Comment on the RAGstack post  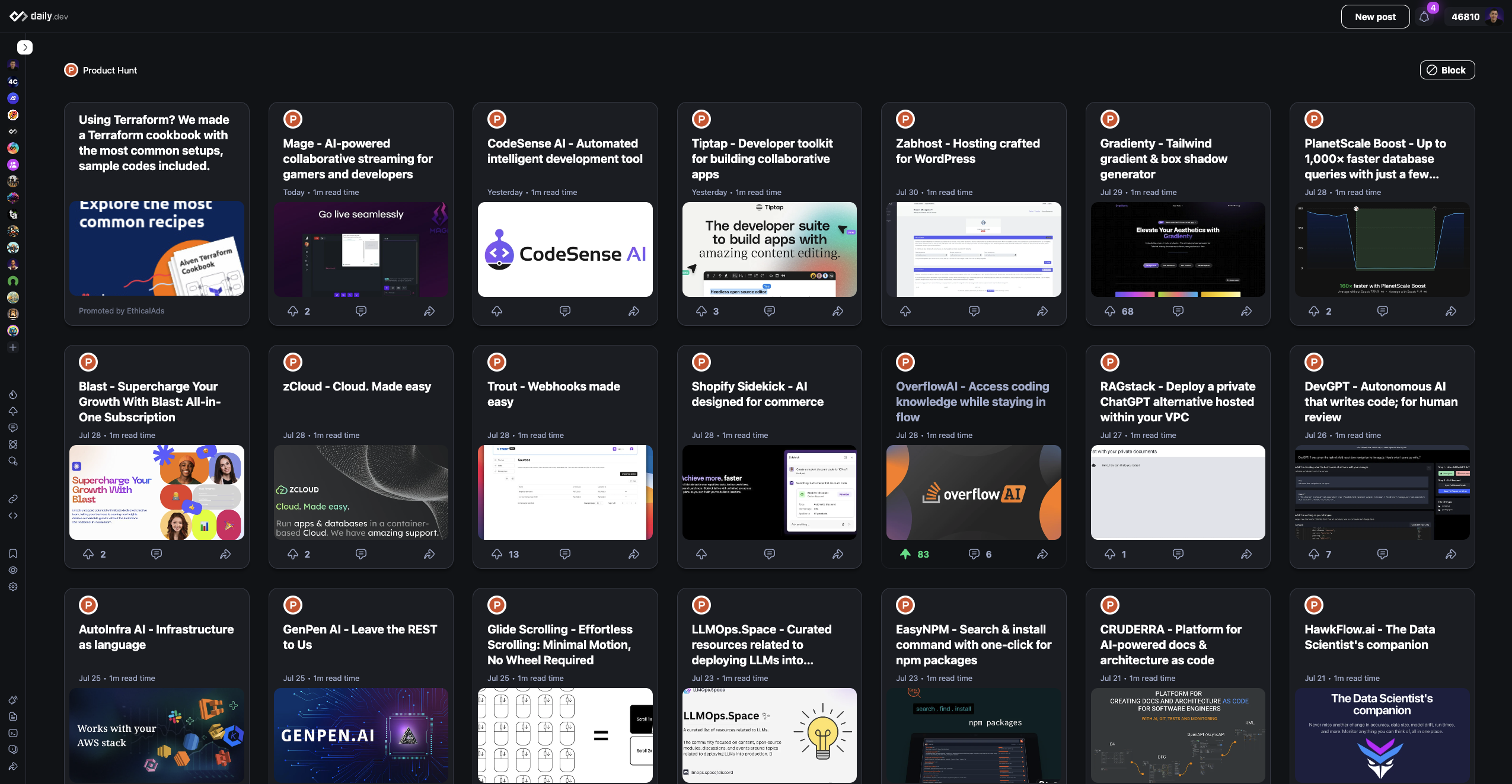tap(1178, 554)
